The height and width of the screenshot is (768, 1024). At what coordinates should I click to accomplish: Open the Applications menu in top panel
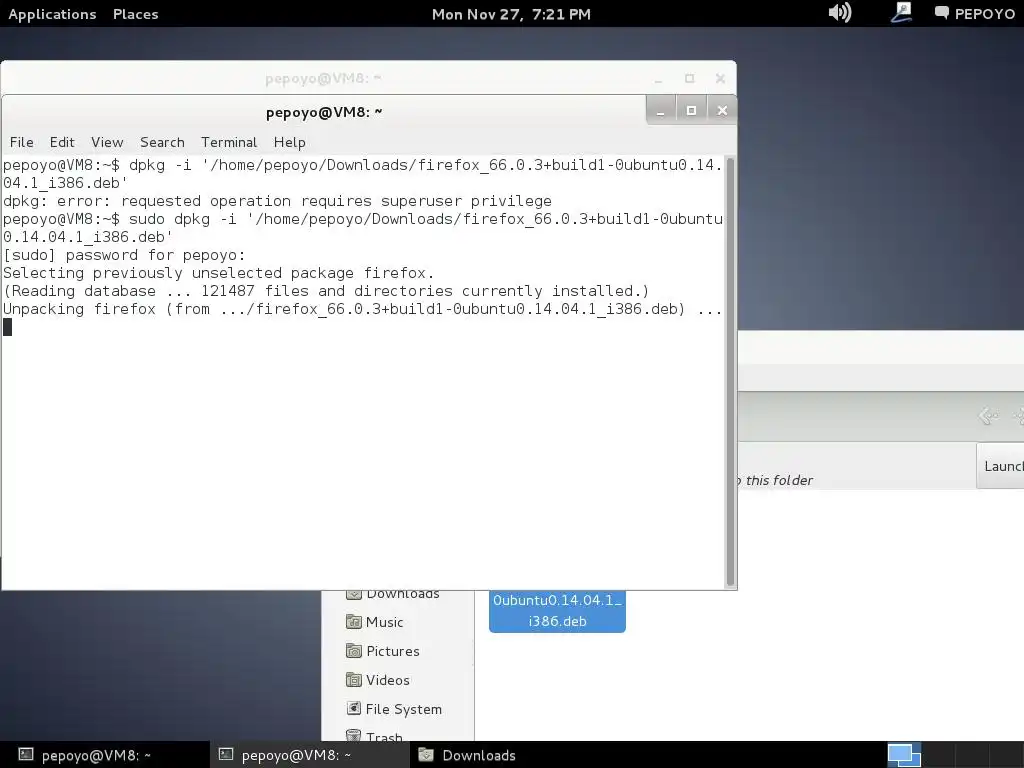52,14
